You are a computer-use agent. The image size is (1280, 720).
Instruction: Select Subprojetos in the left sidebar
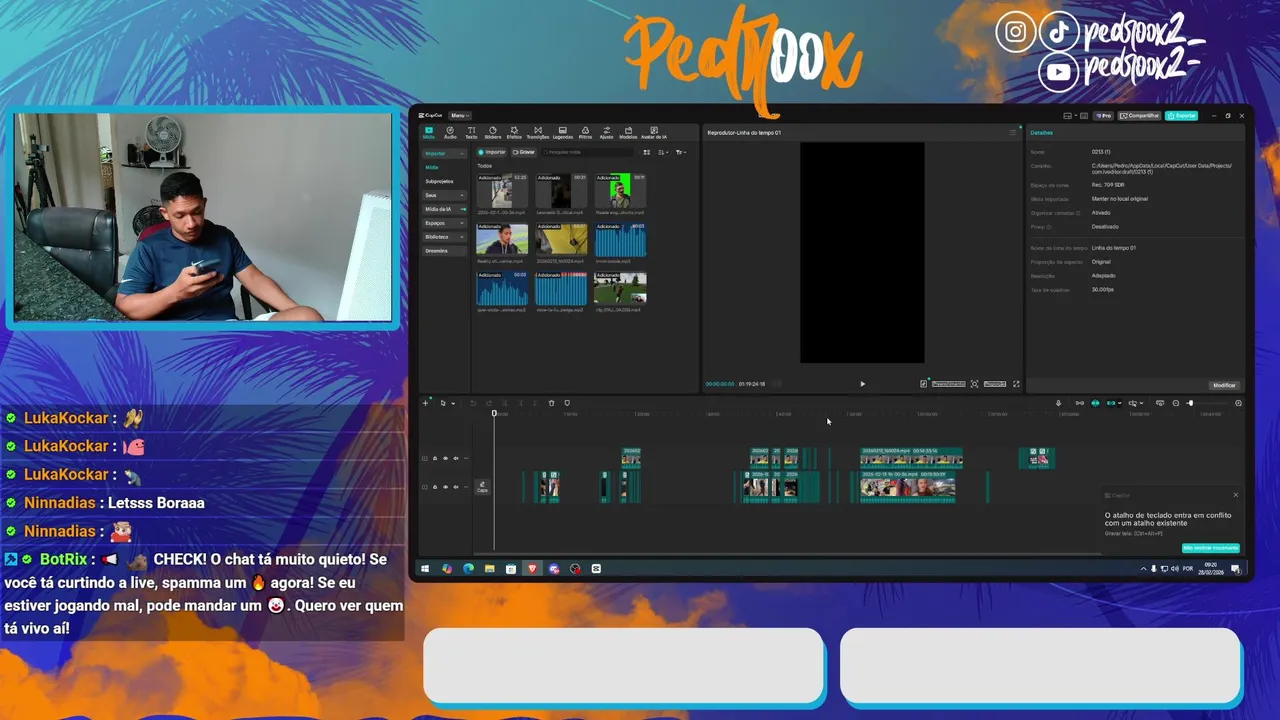[439, 181]
